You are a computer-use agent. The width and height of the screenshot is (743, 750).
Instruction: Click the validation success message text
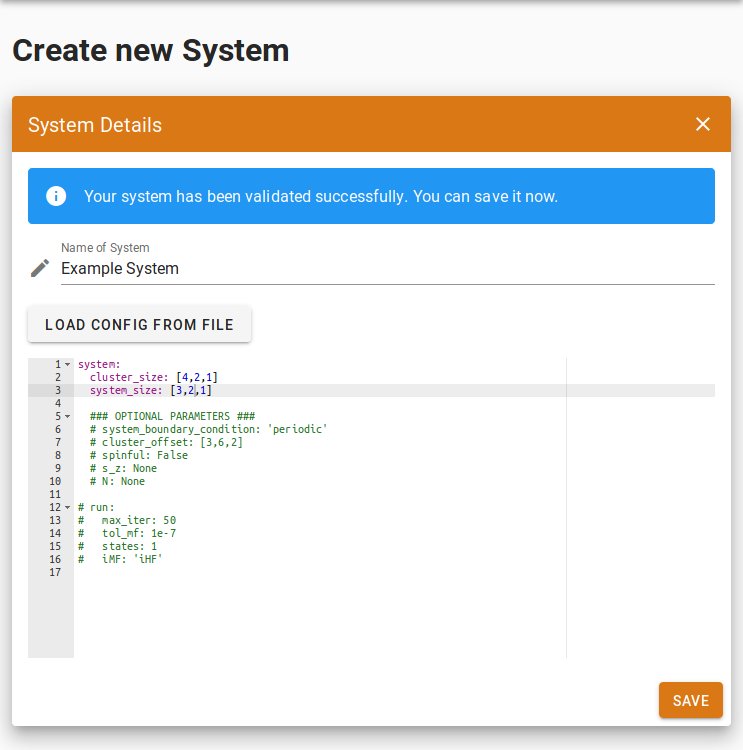point(321,196)
